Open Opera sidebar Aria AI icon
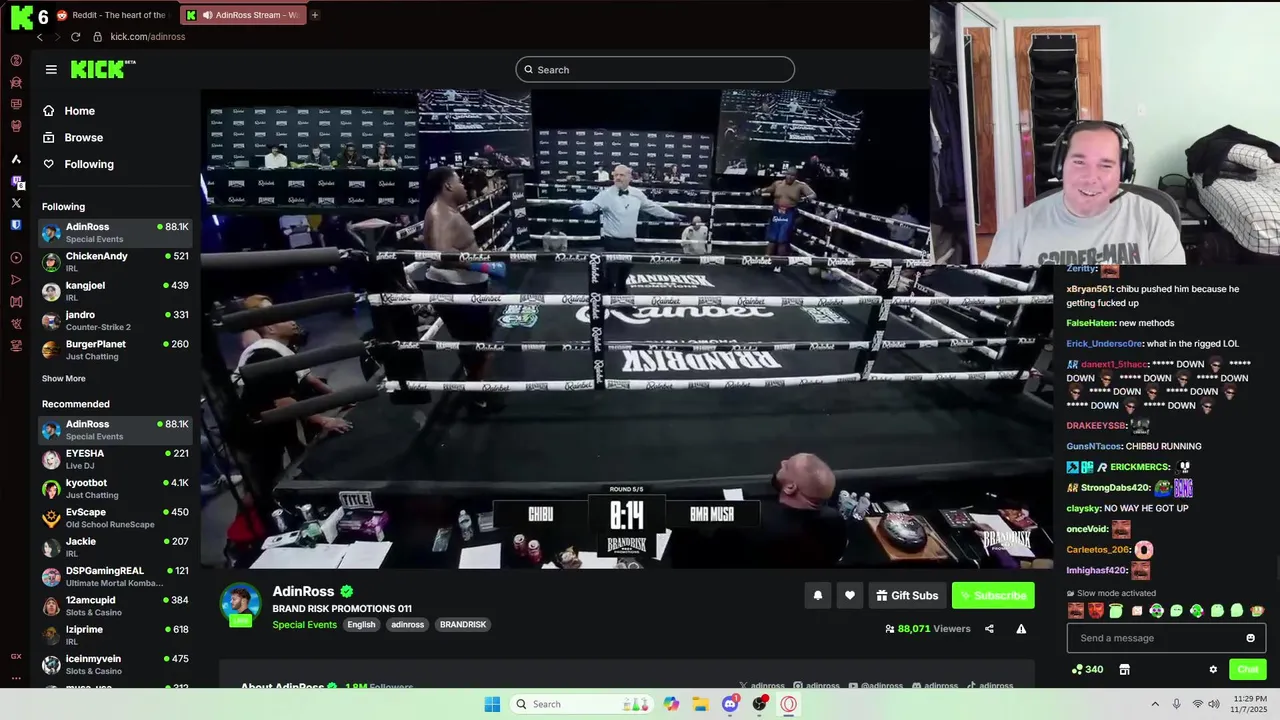 (x=16, y=159)
